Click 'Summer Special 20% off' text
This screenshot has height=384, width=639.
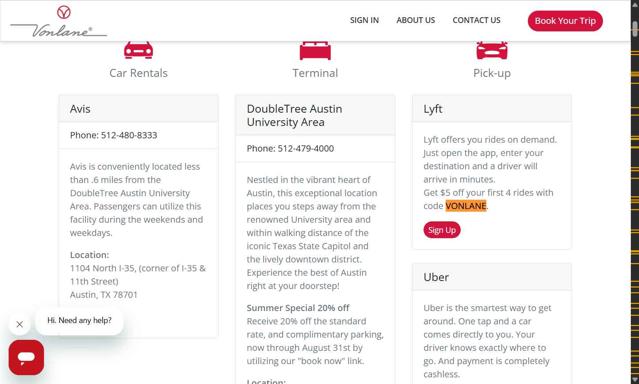tap(298, 308)
